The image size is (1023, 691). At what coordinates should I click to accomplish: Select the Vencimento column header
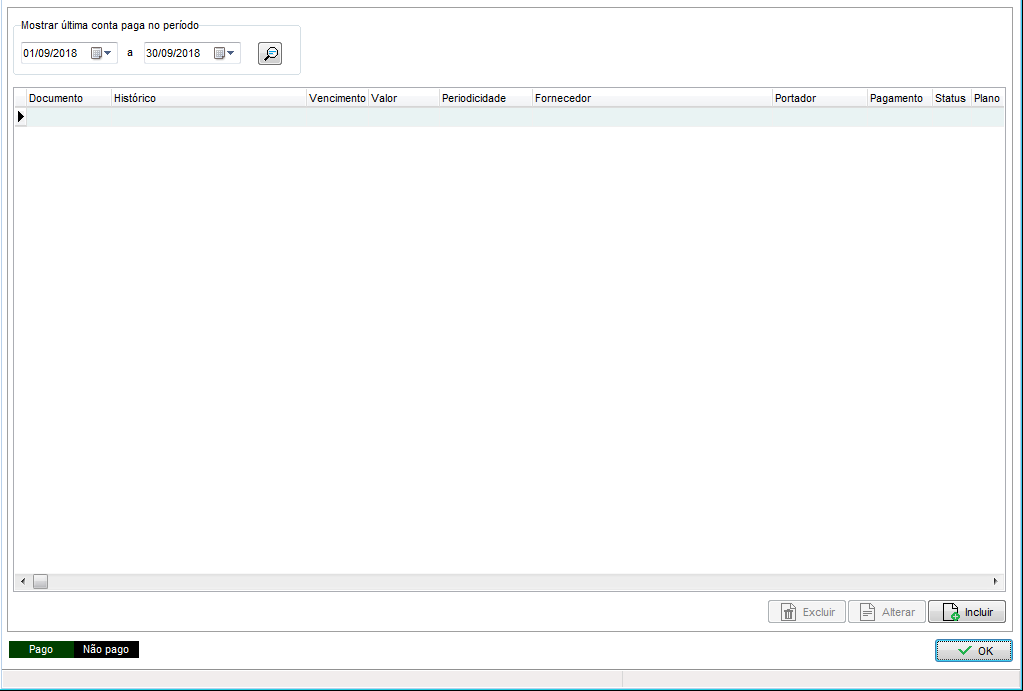[337, 98]
